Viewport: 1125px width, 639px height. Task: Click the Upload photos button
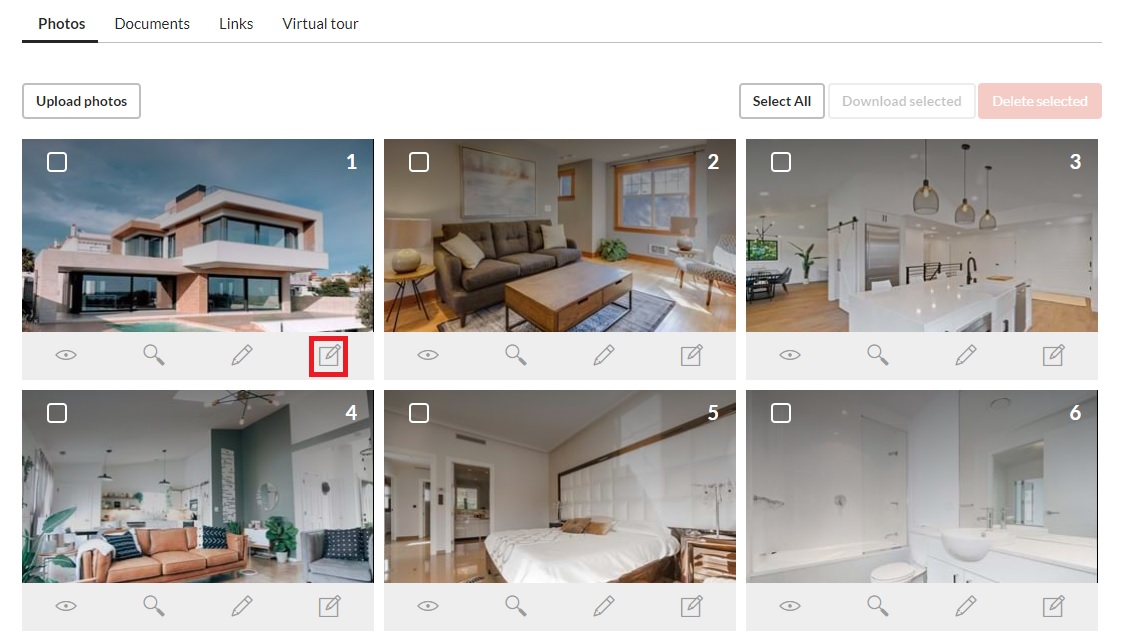click(x=81, y=101)
